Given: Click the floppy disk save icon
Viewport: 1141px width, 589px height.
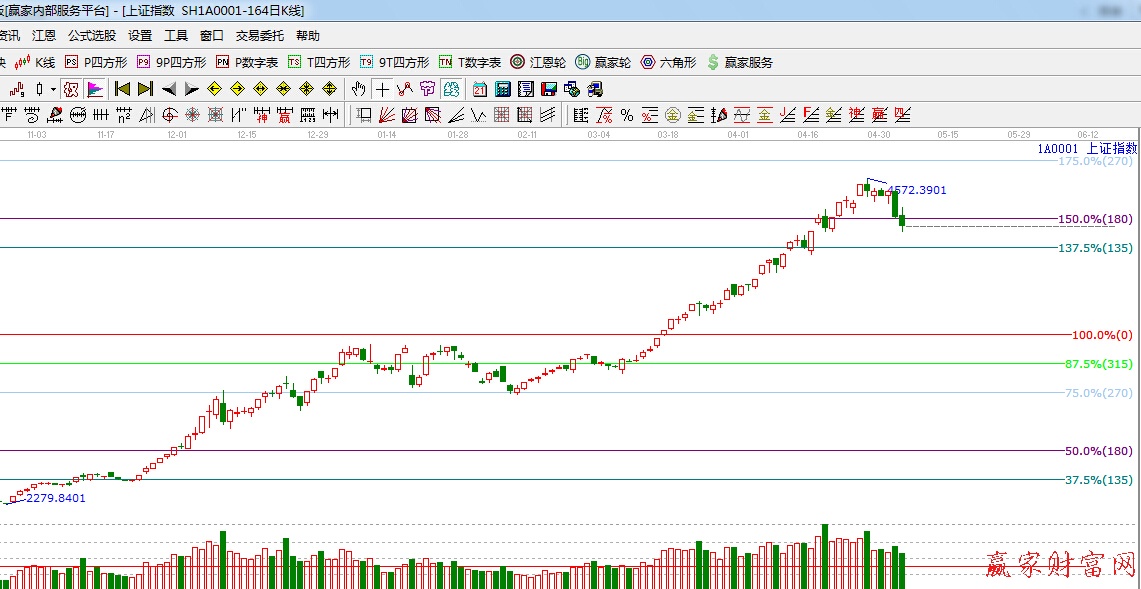Looking at the screenshot, I should [548, 89].
